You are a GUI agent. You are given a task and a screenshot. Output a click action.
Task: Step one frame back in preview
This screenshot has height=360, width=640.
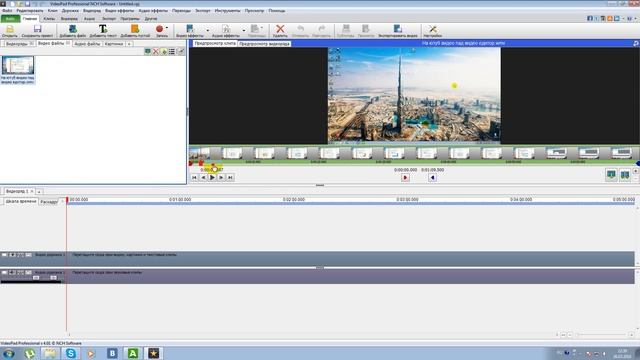(x=203, y=178)
